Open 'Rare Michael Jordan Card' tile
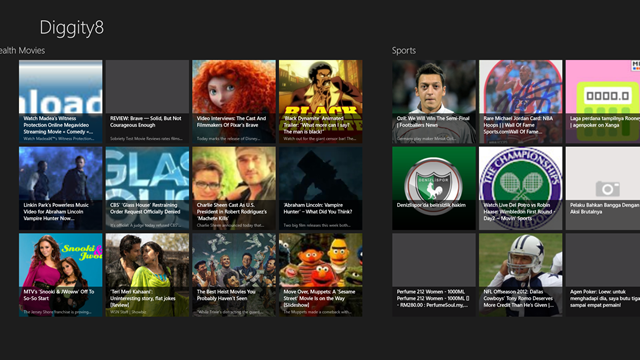Screen dimensions: 640x360 pos(520,102)
